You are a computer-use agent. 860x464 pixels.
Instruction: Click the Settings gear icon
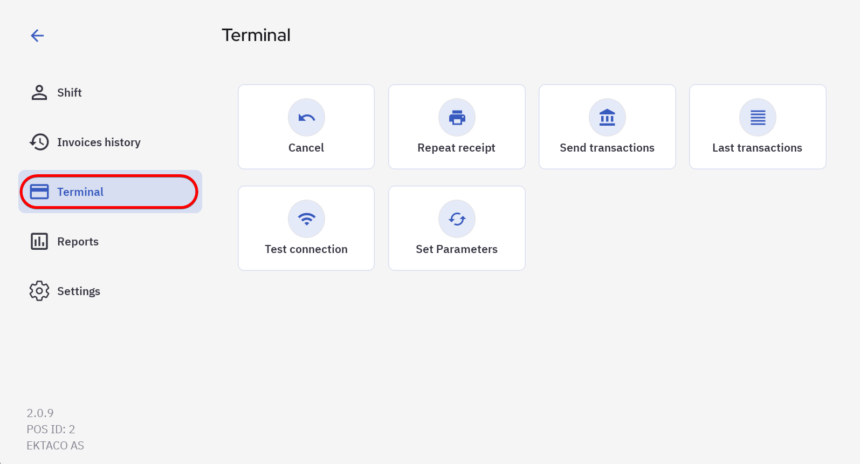point(39,291)
